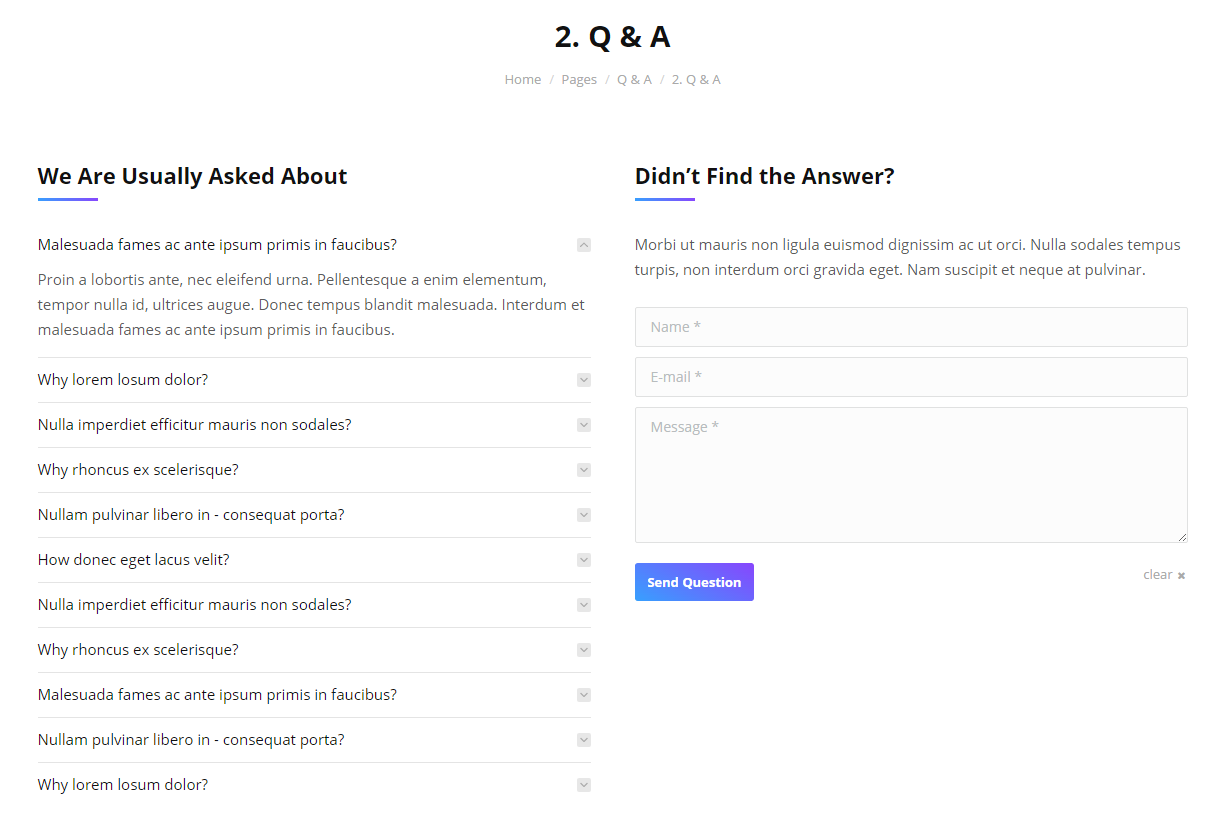Screen dimensions: 1208x819
Task: Click the Message box resize handle
Action: [1182, 537]
